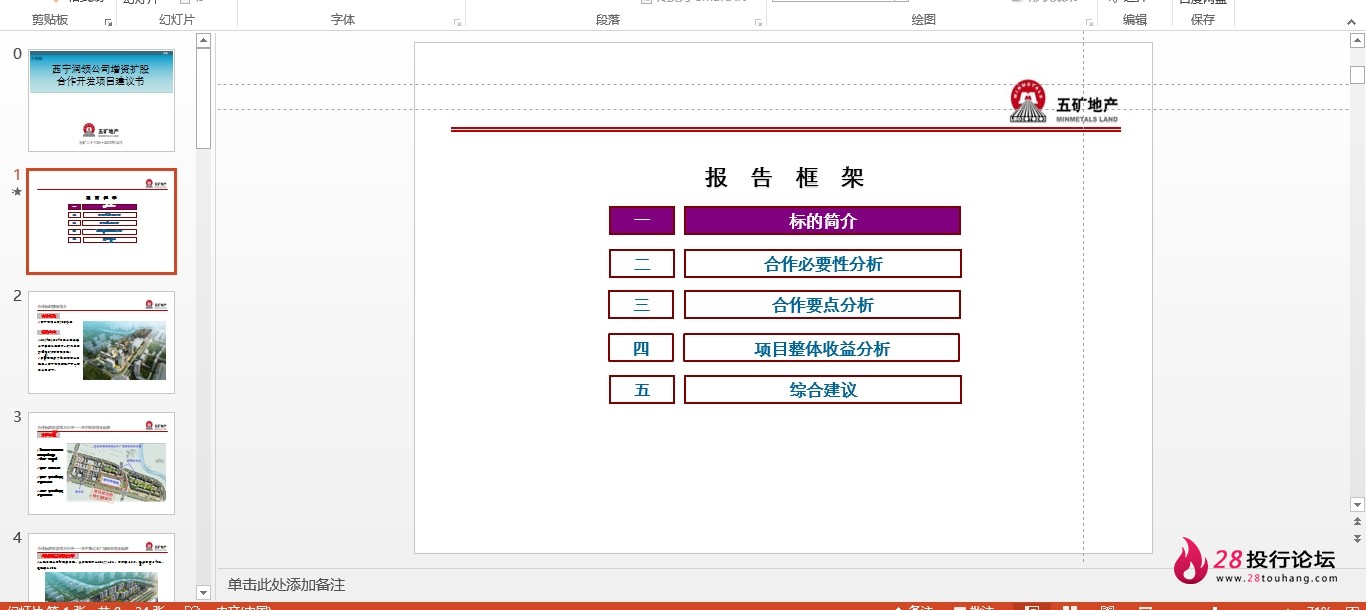Click the slide editor vertical scroll thumb

[1357, 75]
